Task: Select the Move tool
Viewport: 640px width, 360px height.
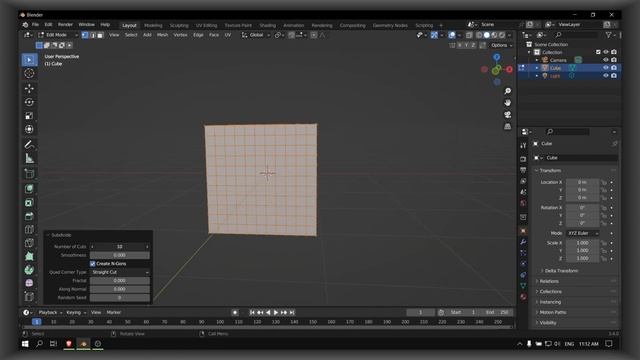Action: pyautogui.click(x=29, y=88)
